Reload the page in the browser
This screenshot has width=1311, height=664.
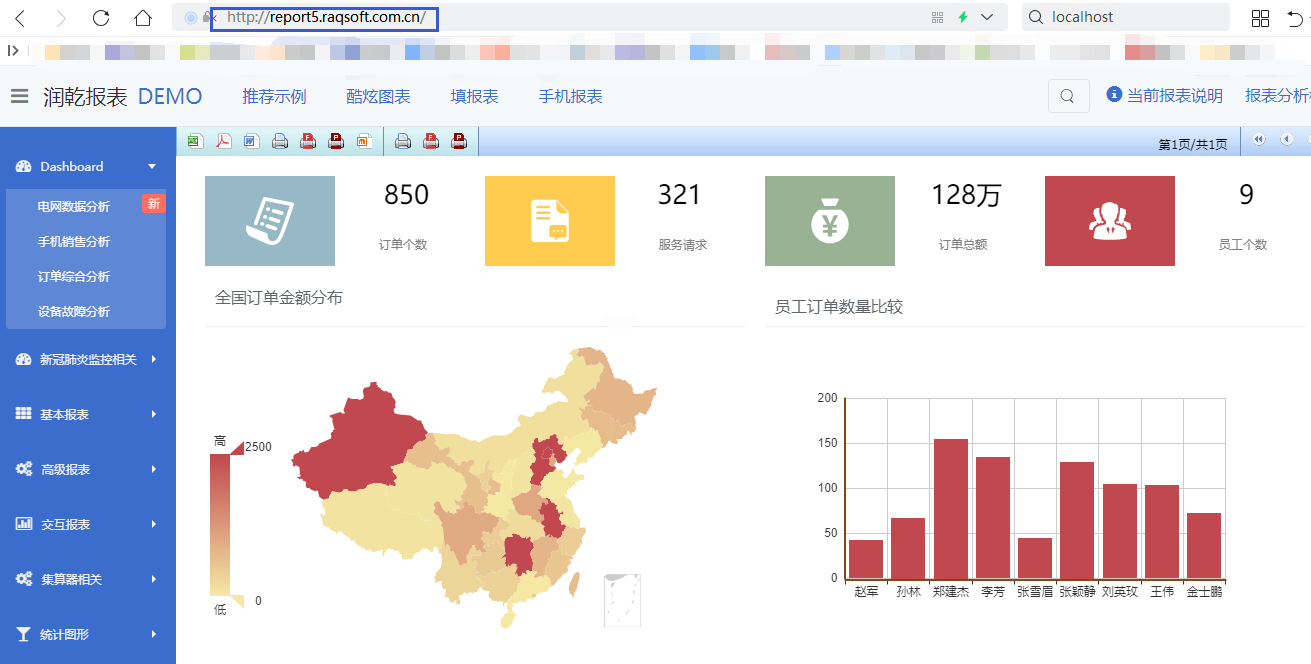tap(101, 18)
